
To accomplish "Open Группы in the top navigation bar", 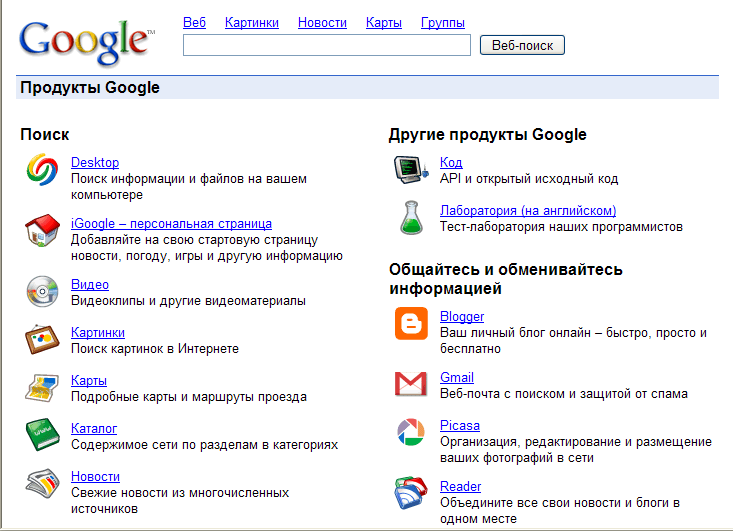I will pos(443,22).
